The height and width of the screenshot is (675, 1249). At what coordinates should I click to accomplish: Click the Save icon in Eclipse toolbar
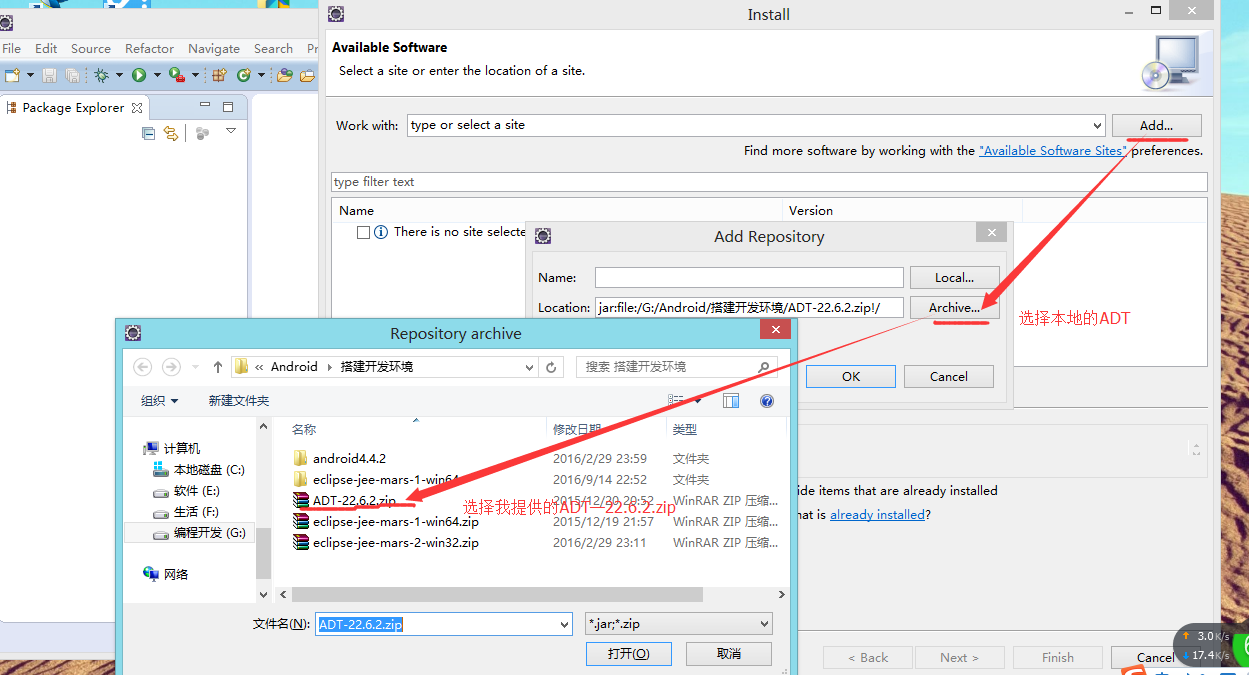pyautogui.click(x=49, y=75)
